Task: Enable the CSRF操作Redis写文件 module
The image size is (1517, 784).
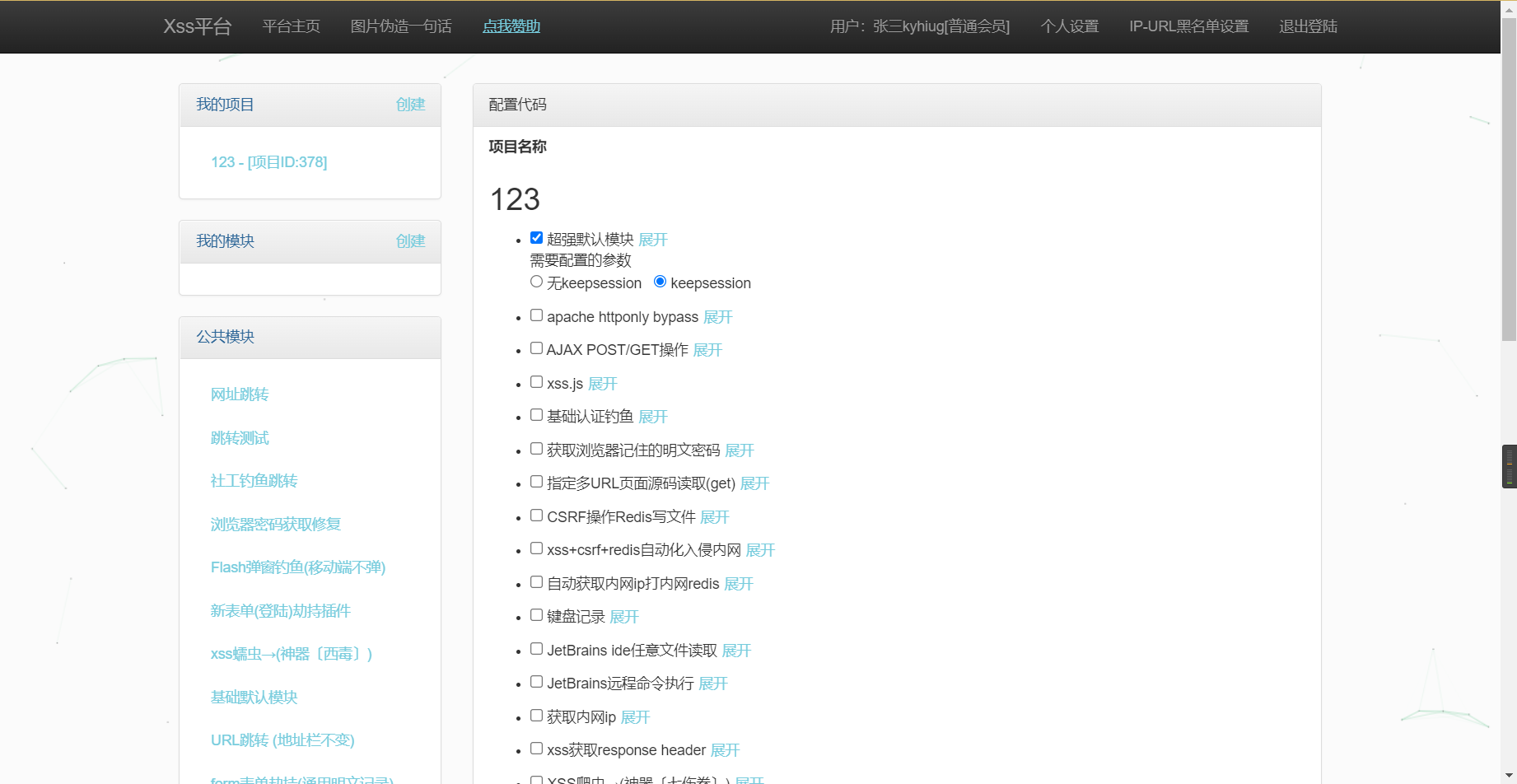Action: coord(536,515)
